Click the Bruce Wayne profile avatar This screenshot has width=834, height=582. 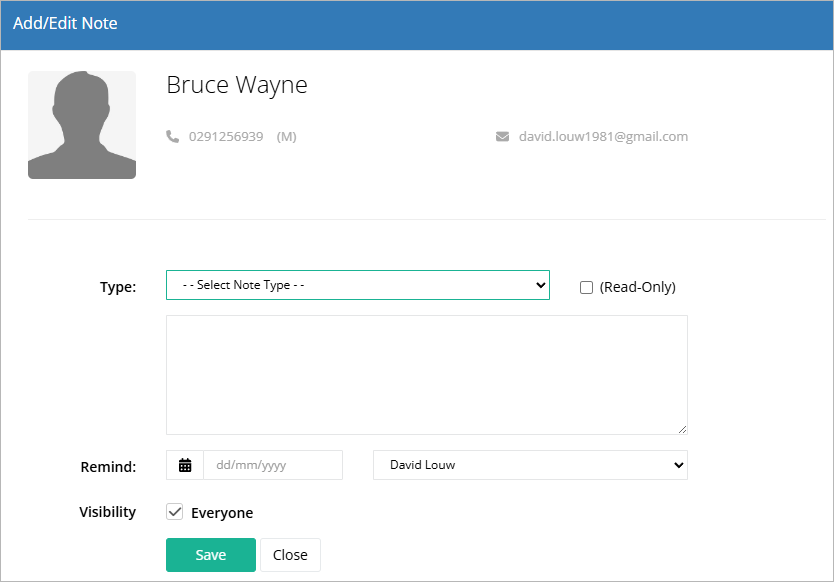tap(82, 125)
